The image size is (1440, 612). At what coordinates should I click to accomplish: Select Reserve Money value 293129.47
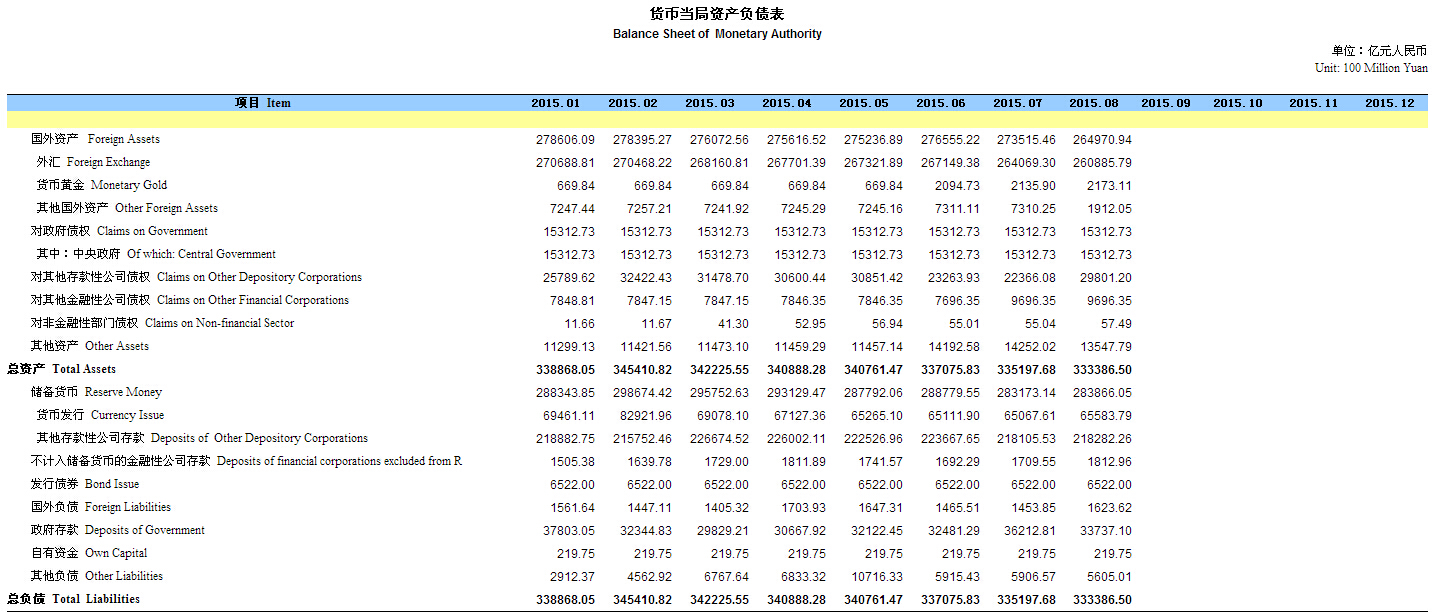(796, 393)
